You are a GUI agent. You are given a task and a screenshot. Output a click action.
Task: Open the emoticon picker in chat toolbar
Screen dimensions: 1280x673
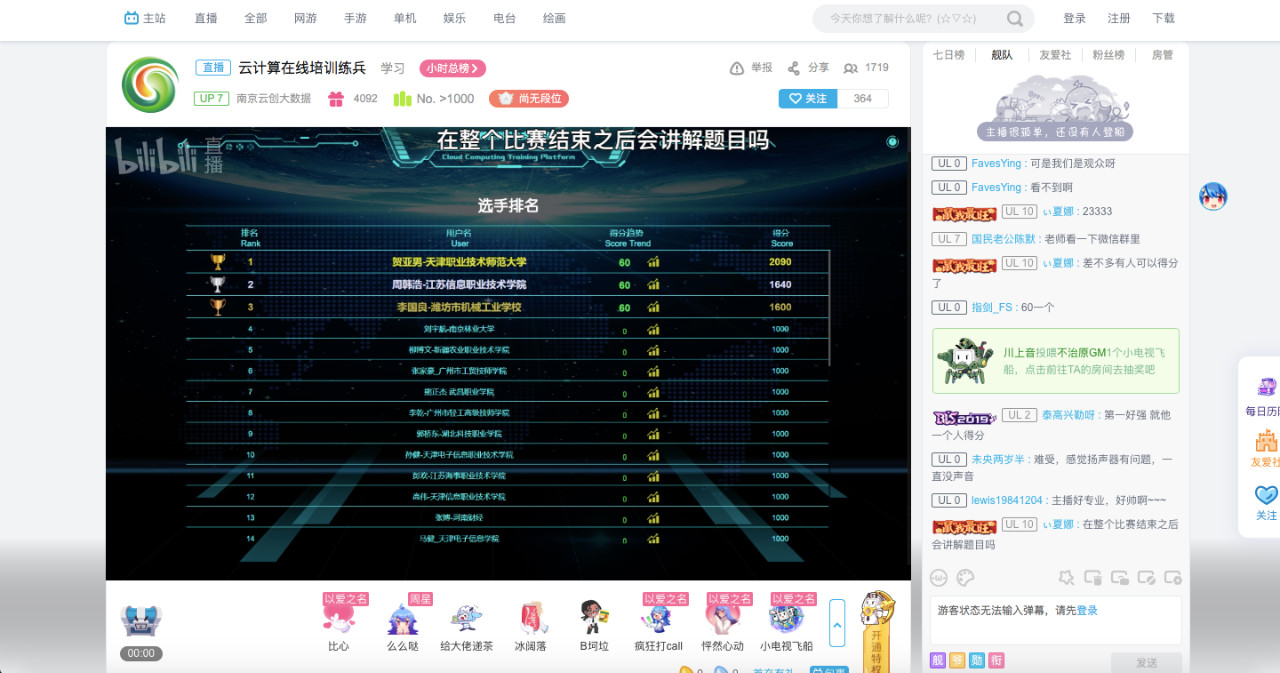[939, 577]
